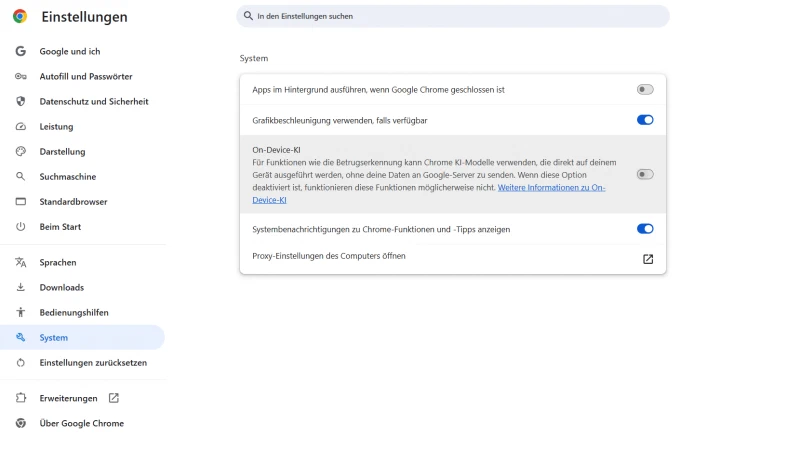Click the browser window icon for Standardbrowser
The width and height of the screenshot is (800, 450).
20,201
